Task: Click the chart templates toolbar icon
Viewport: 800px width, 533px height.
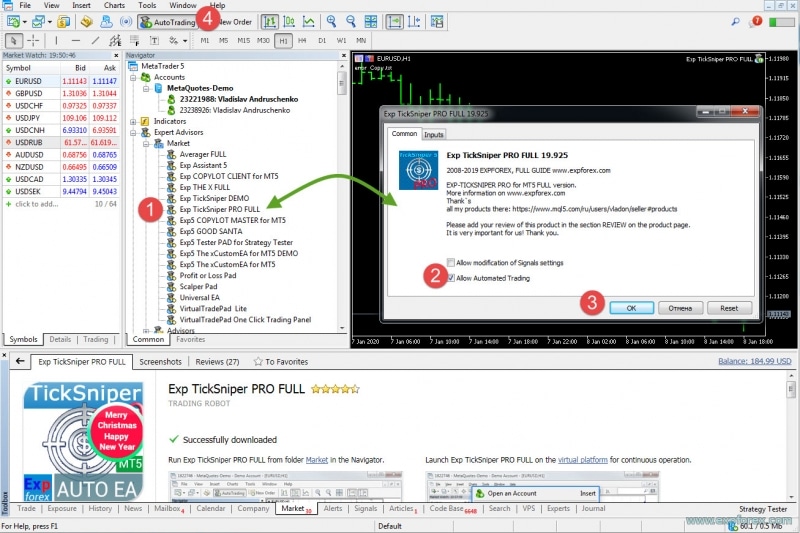Action: point(437,22)
